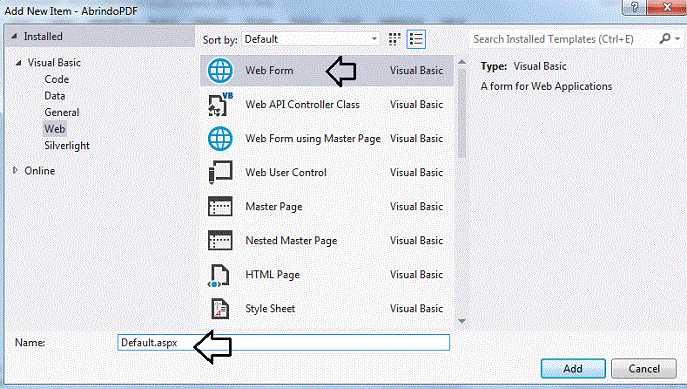Select the General category
This screenshot has width=687, height=389.
62,112
